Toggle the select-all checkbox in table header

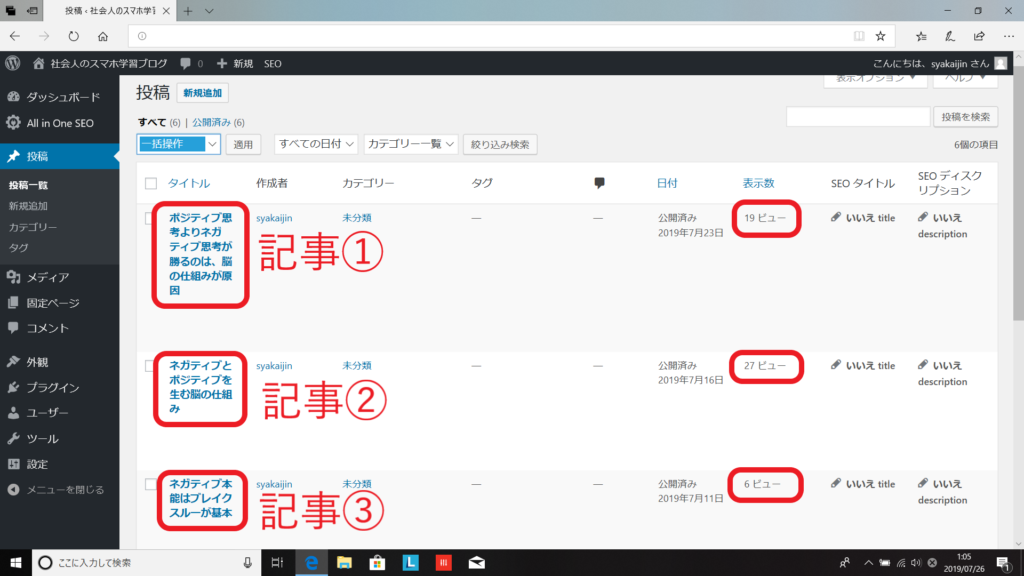pos(151,184)
